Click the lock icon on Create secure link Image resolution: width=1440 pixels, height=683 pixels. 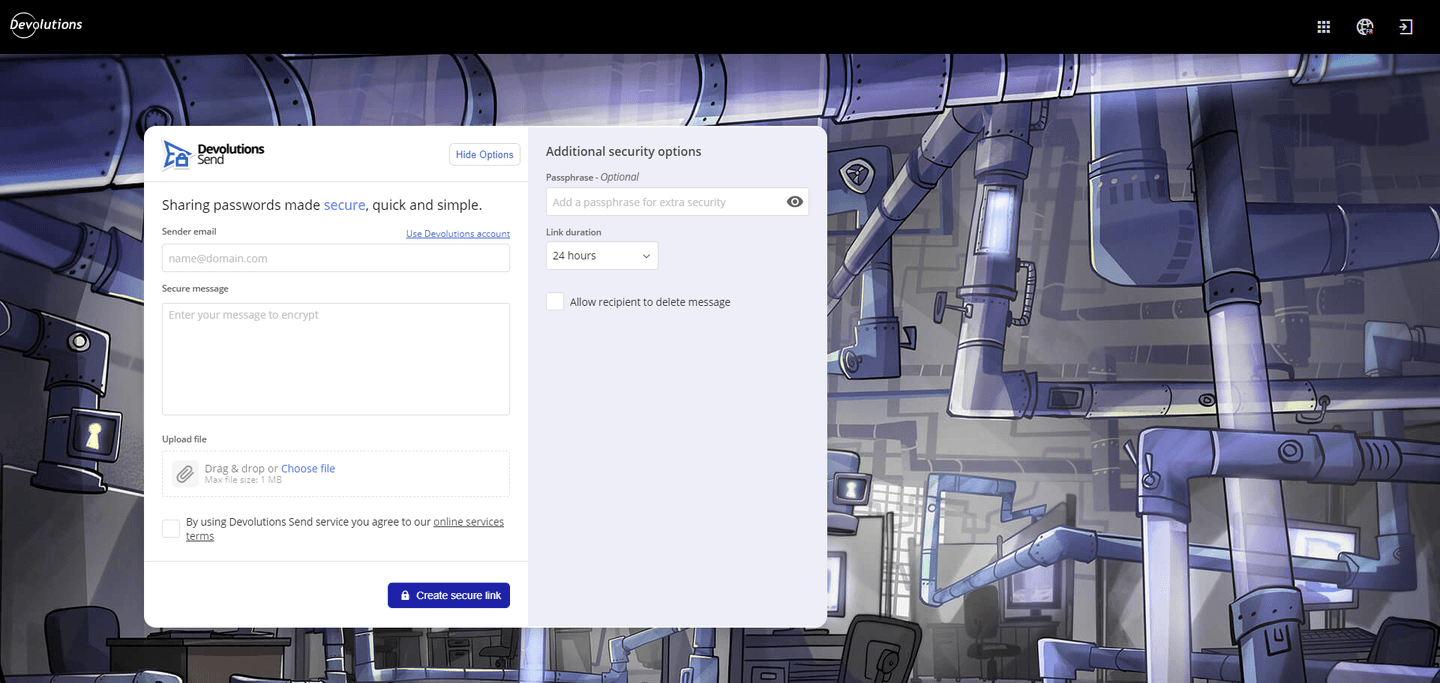click(405, 596)
